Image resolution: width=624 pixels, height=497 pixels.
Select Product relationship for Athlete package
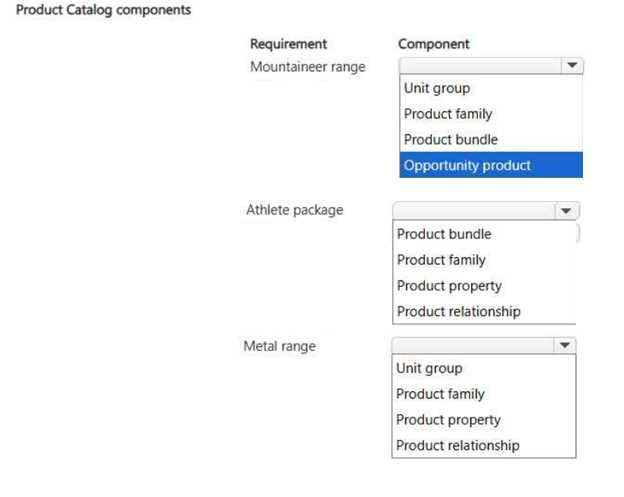(484, 311)
